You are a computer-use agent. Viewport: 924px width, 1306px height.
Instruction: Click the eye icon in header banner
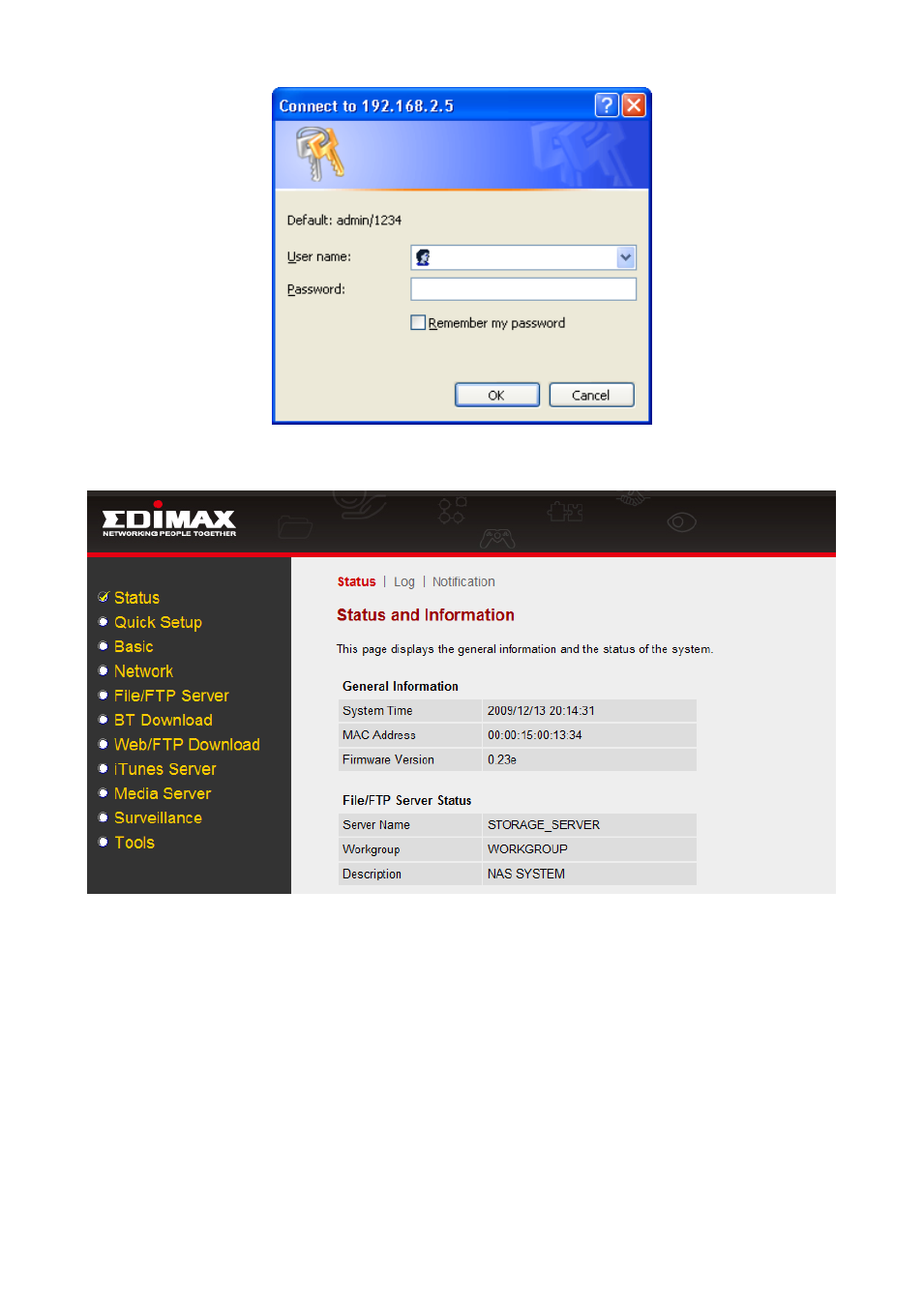tap(681, 522)
